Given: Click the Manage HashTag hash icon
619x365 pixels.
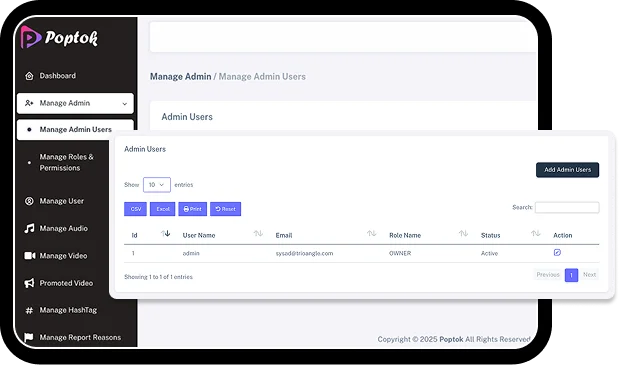Looking at the screenshot, I should coord(29,311).
